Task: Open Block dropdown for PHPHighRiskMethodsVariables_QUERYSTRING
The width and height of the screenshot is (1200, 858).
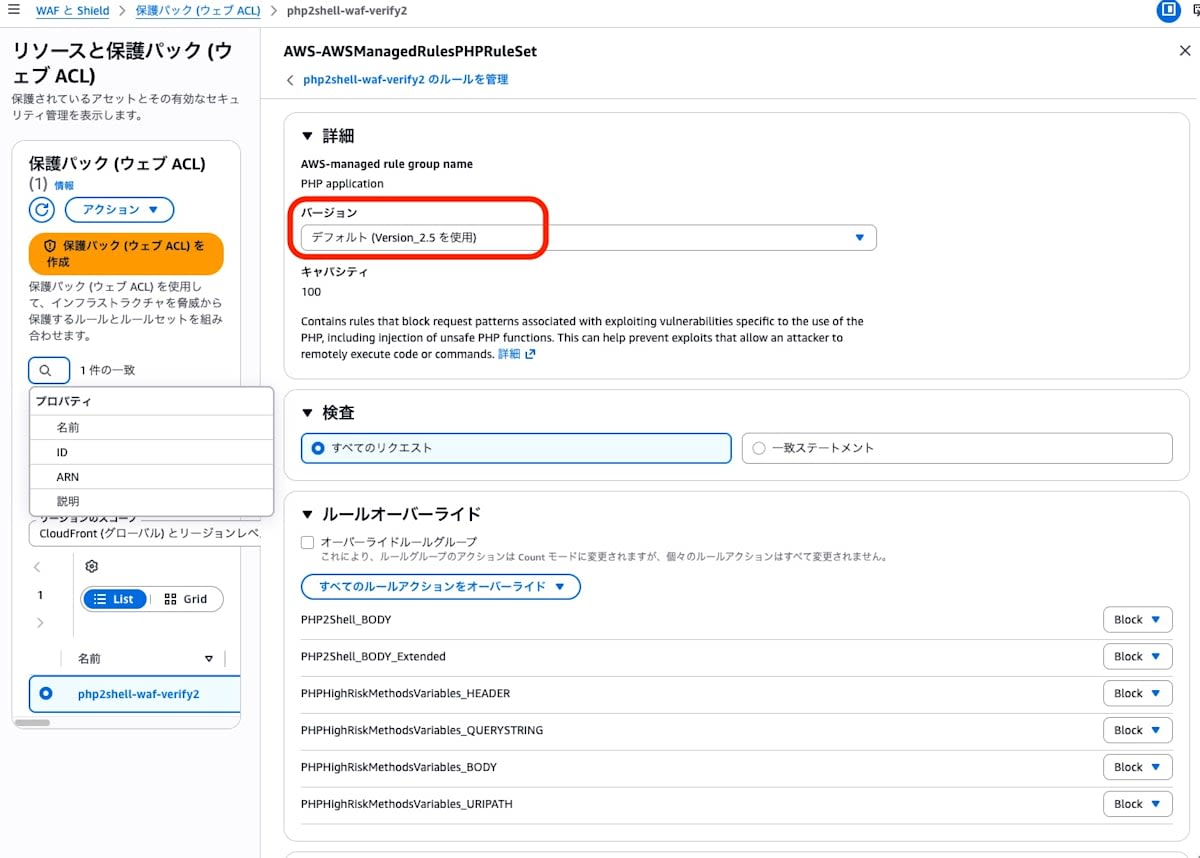Action: pos(1138,730)
